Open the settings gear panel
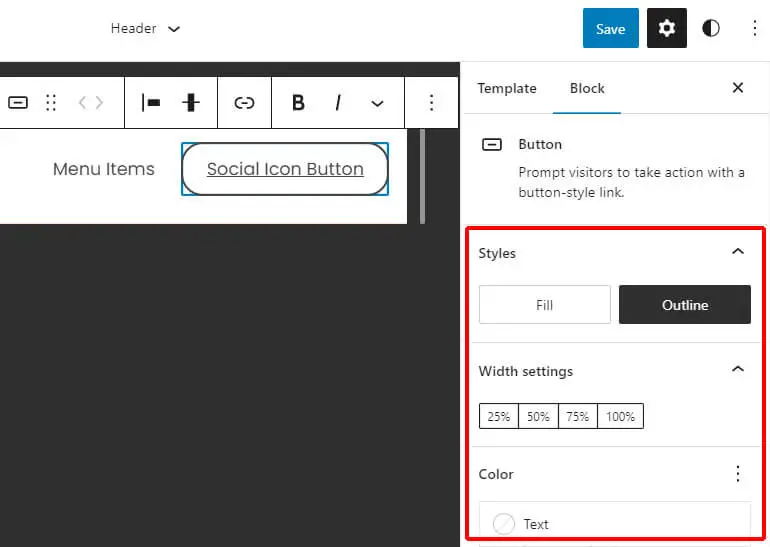This screenshot has width=770, height=547. (x=666, y=28)
